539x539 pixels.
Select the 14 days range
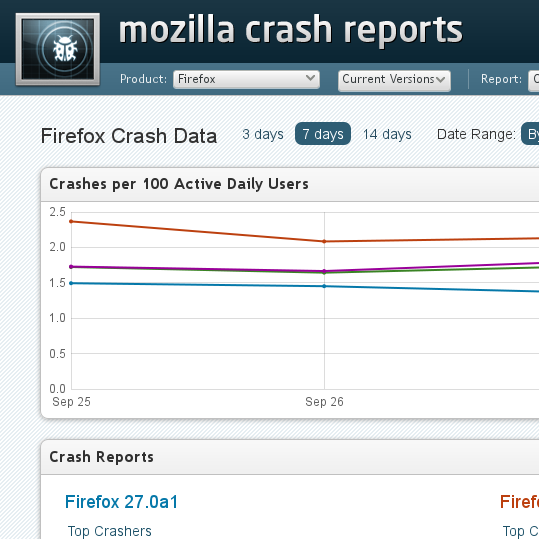[x=387, y=134]
